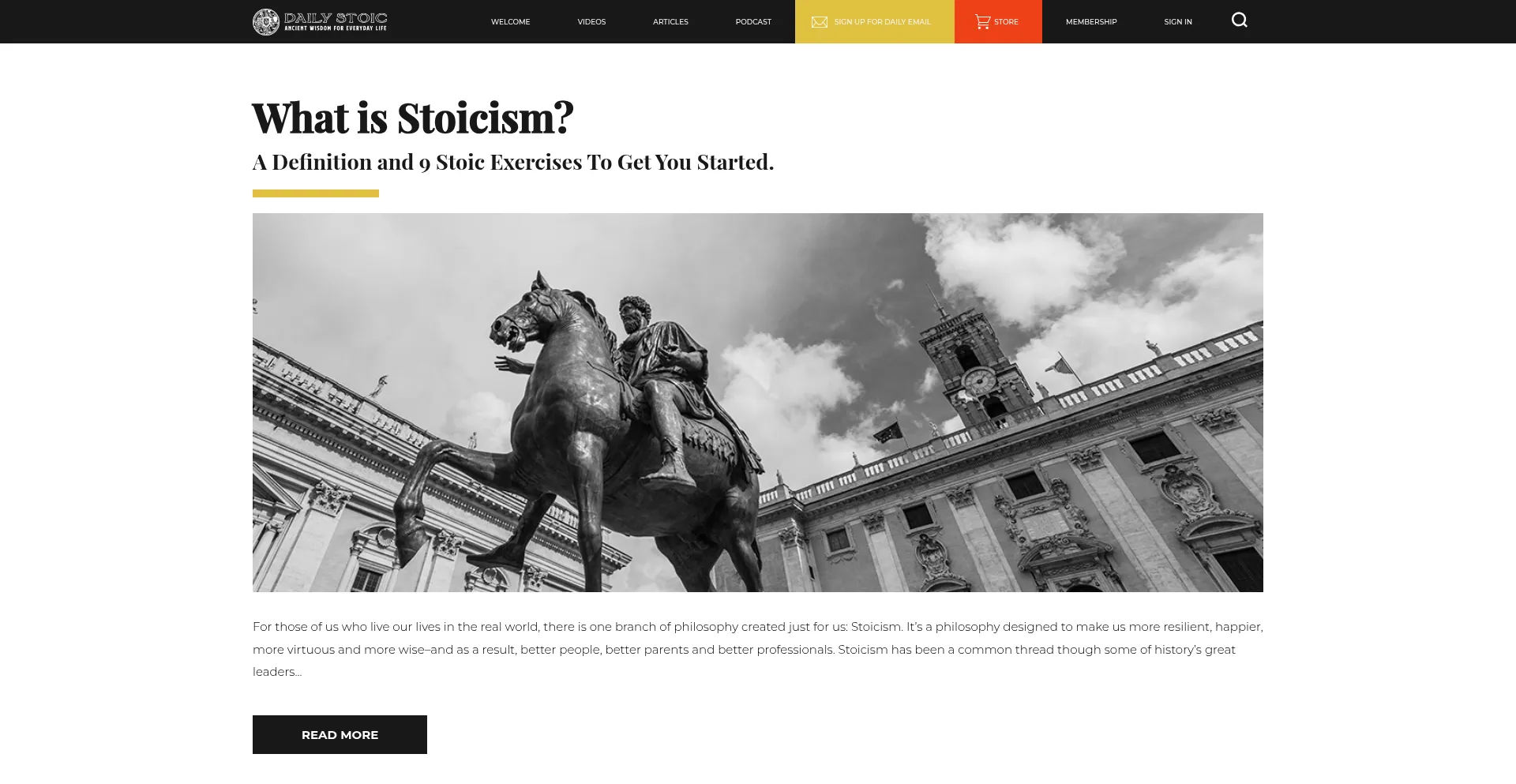1516x784 pixels.
Task: Open the search magnifier icon
Action: point(1239,21)
